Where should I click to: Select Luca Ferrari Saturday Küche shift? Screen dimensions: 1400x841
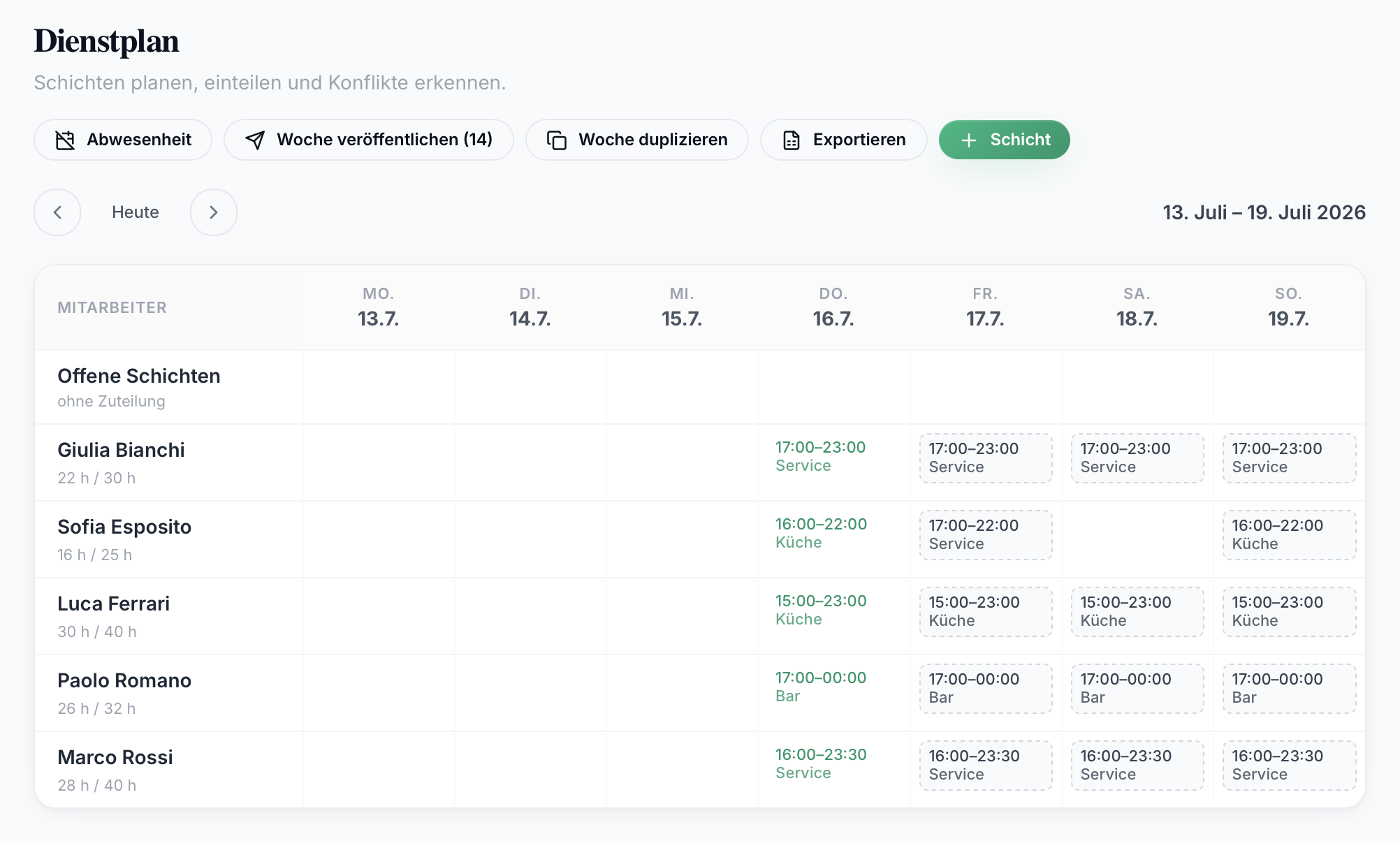[x=1137, y=612]
